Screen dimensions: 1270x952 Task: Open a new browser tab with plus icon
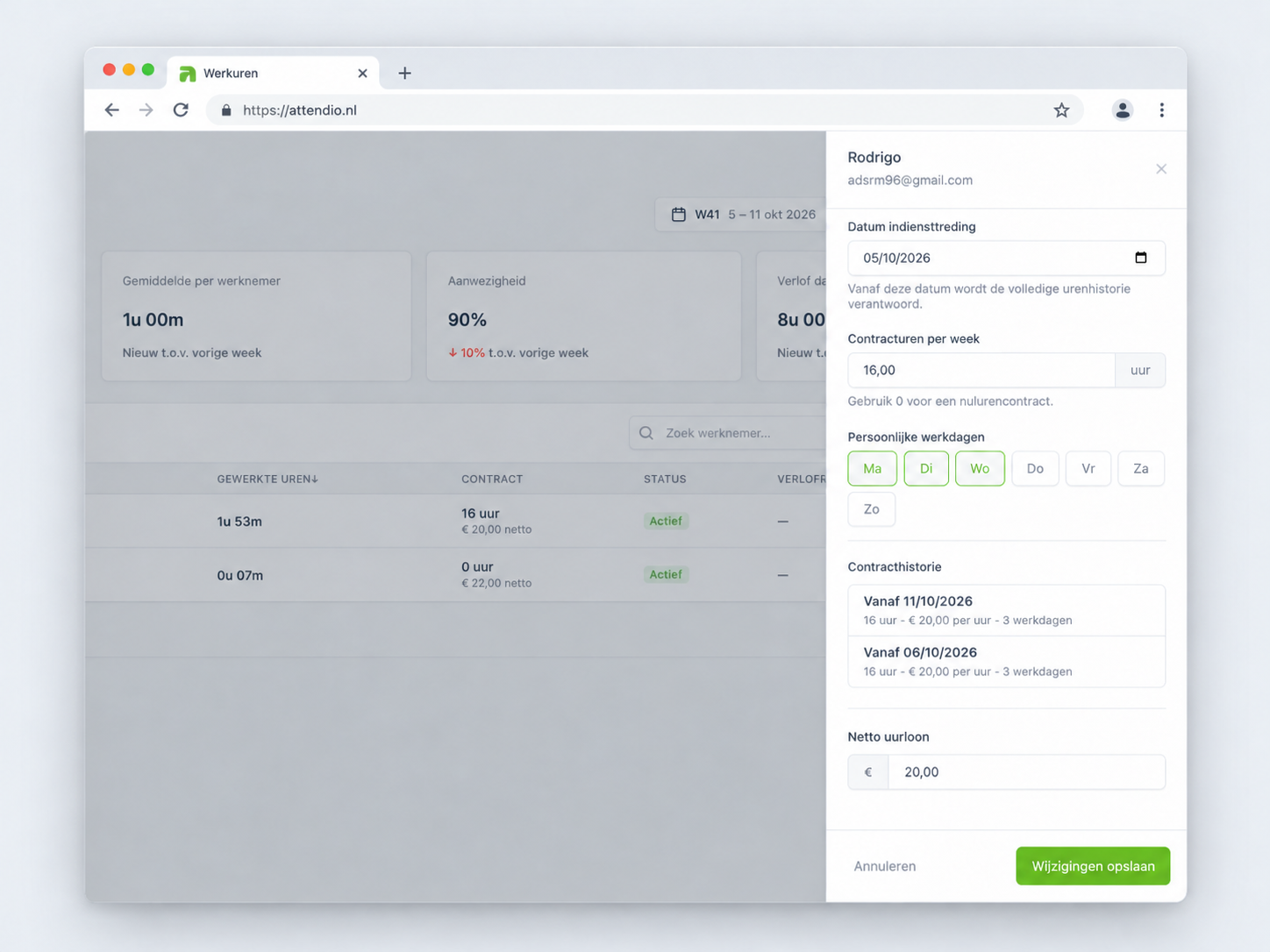click(x=404, y=74)
